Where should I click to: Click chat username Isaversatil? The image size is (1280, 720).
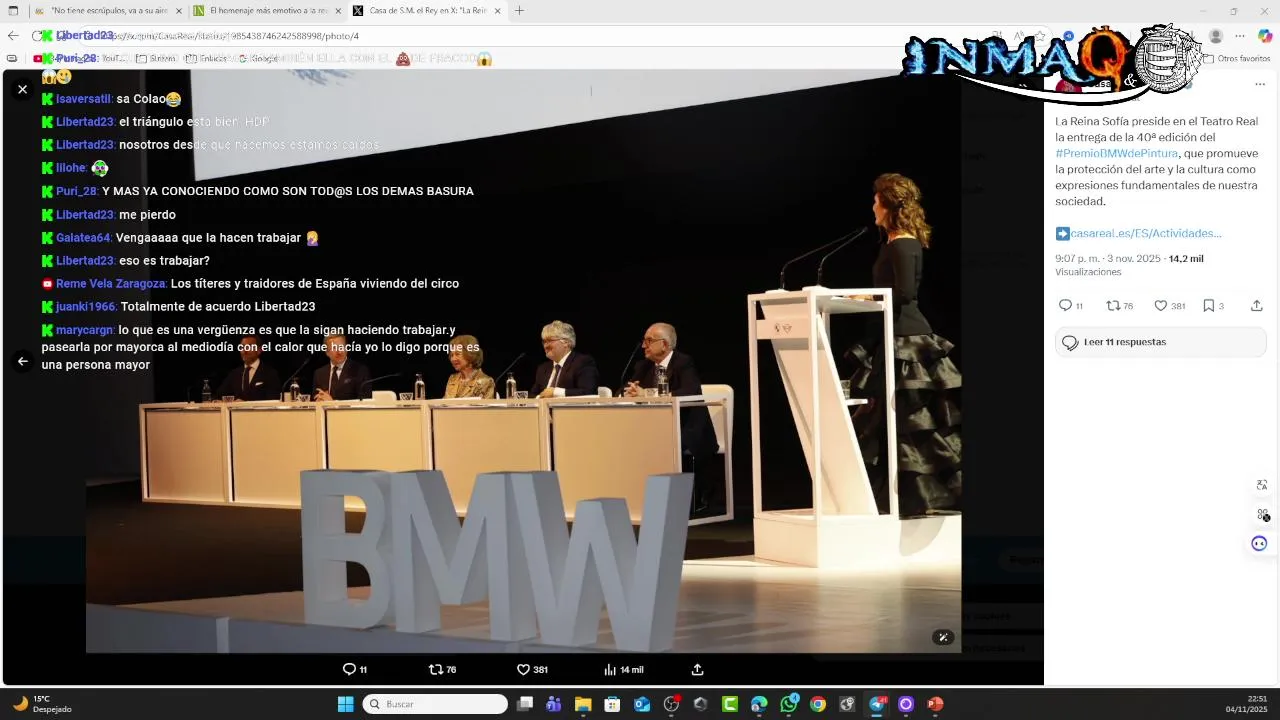click(x=84, y=99)
